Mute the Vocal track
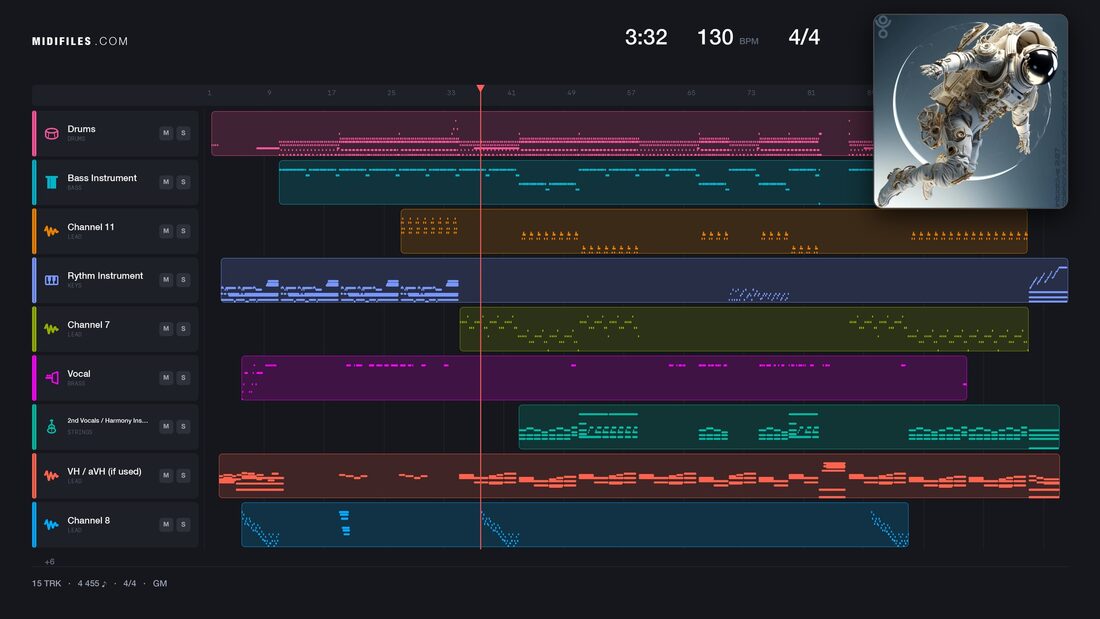This screenshot has width=1100, height=619. click(x=166, y=378)
